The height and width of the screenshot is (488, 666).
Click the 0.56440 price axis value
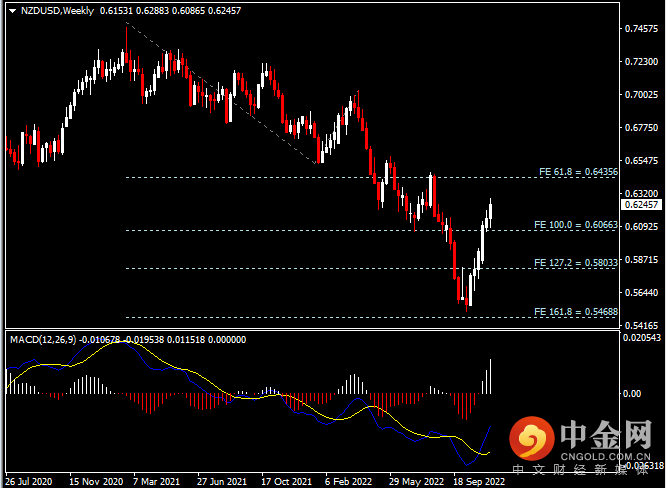[x=639, y=293]
